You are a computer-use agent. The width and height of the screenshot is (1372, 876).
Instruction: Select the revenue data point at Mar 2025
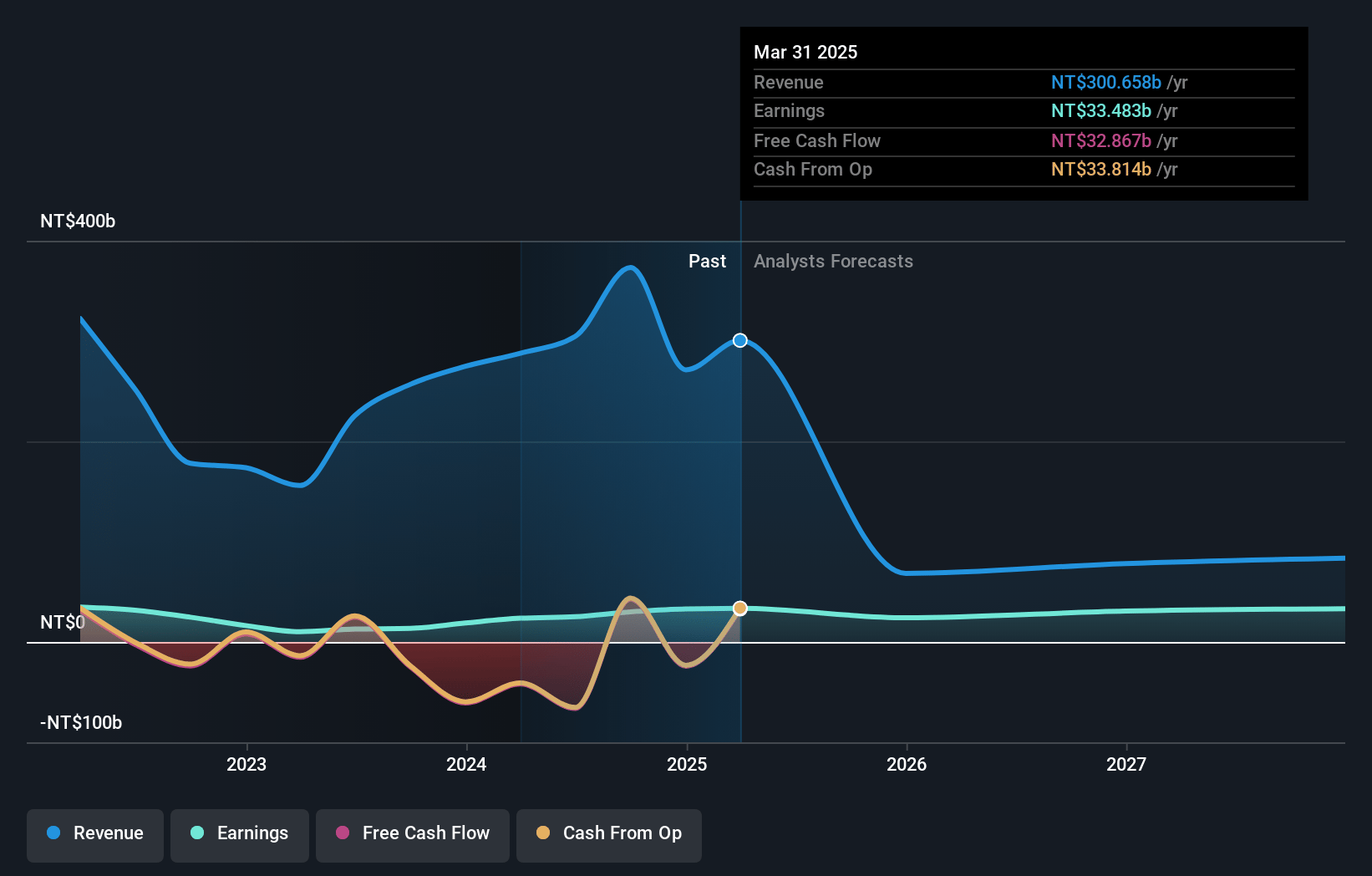pos(740,340)
